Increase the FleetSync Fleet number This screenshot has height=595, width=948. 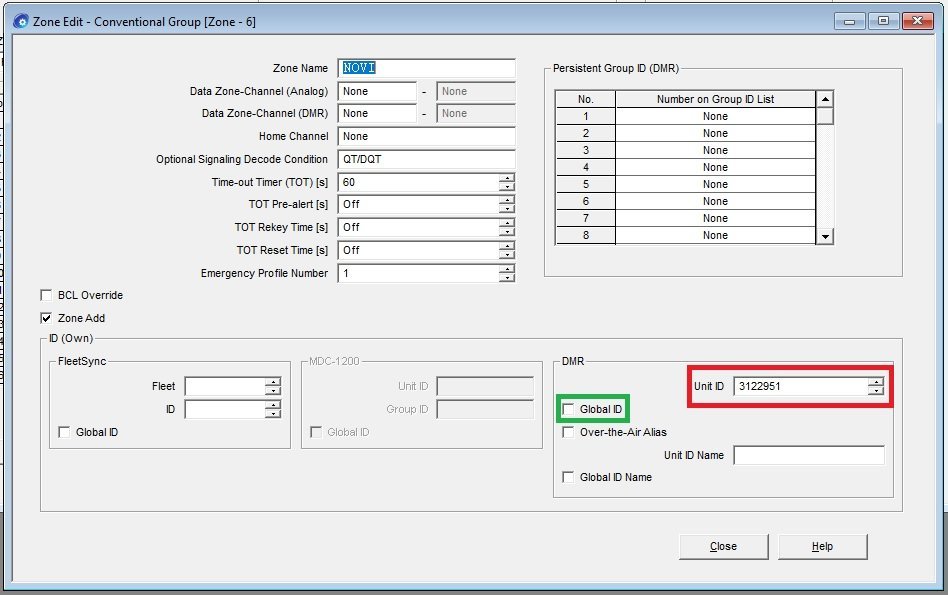pyautogui.click(x=273, y=381)
